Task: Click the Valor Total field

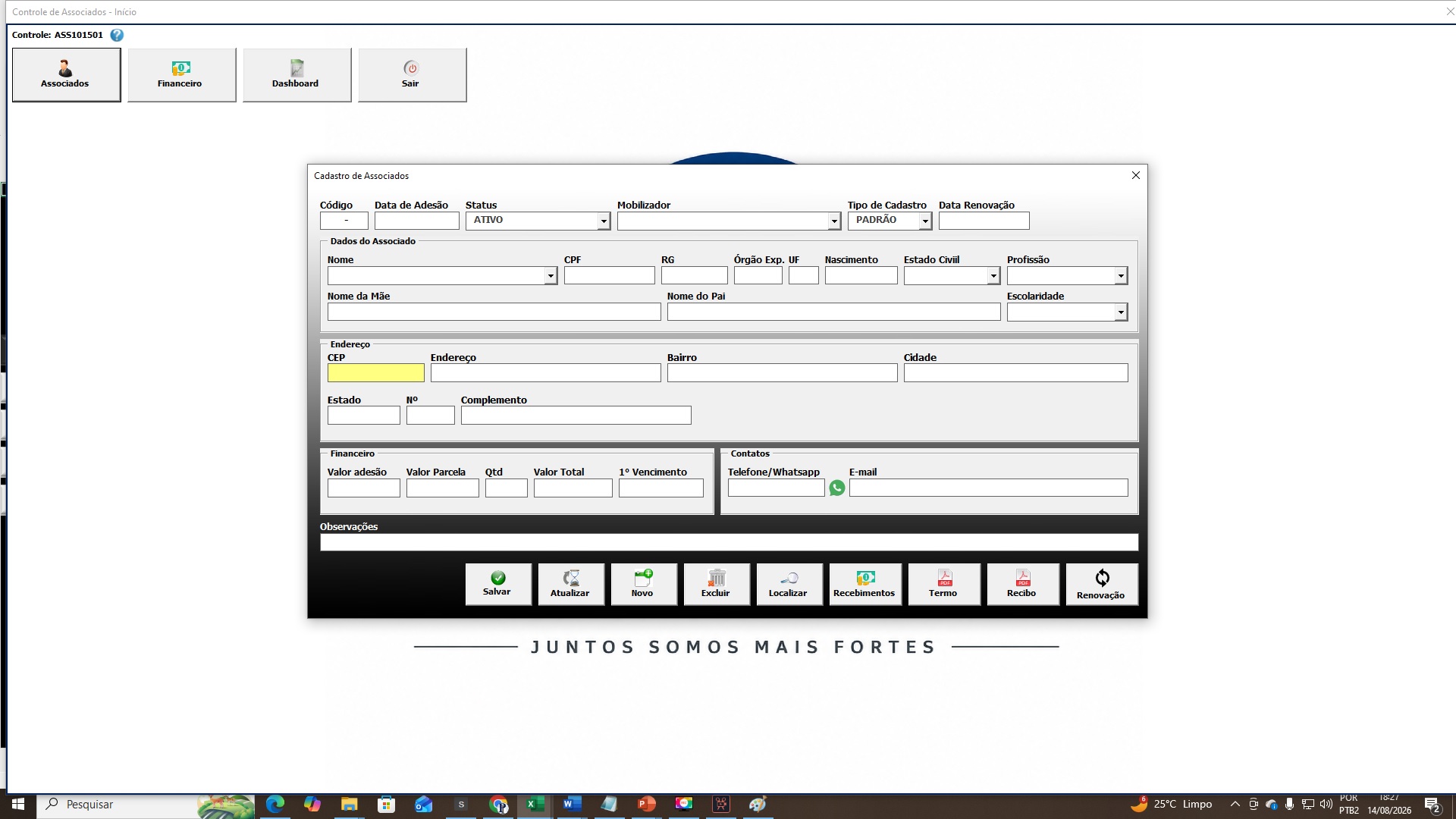Action: pos(573,488)
